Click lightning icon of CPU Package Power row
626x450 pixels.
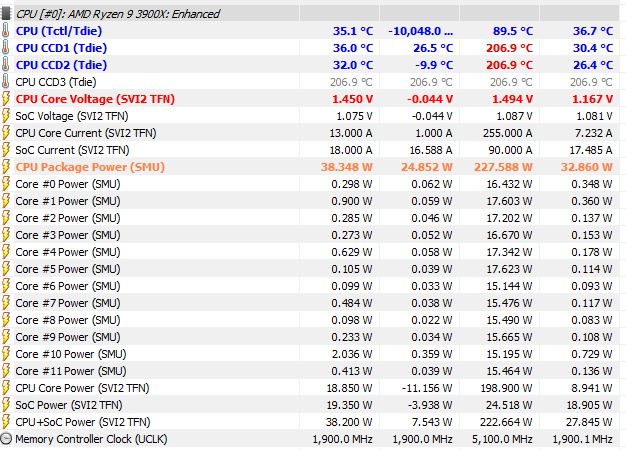point(6,167)
